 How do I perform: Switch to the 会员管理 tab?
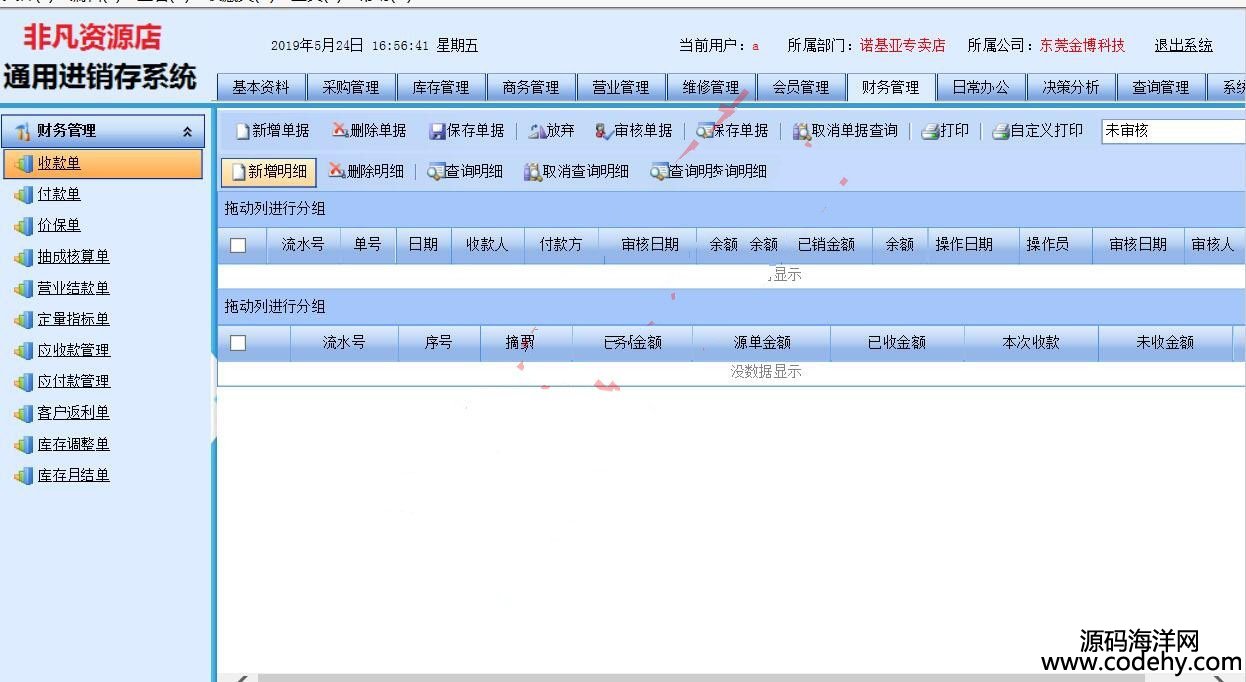coord(801,87)
